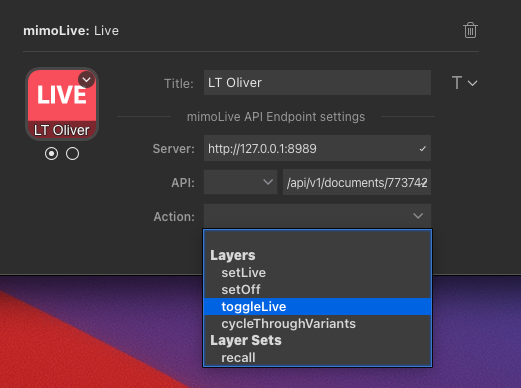Click the server connection checkmark
This screenshot has height=388, width=521.
point(422,149)
